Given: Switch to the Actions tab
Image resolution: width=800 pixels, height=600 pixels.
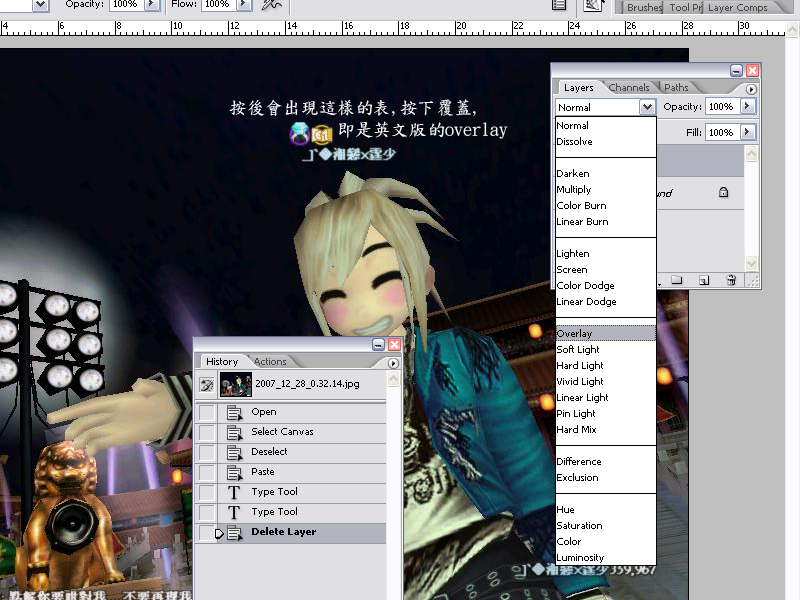Looking at the screenshot, I should click(270, 361).
